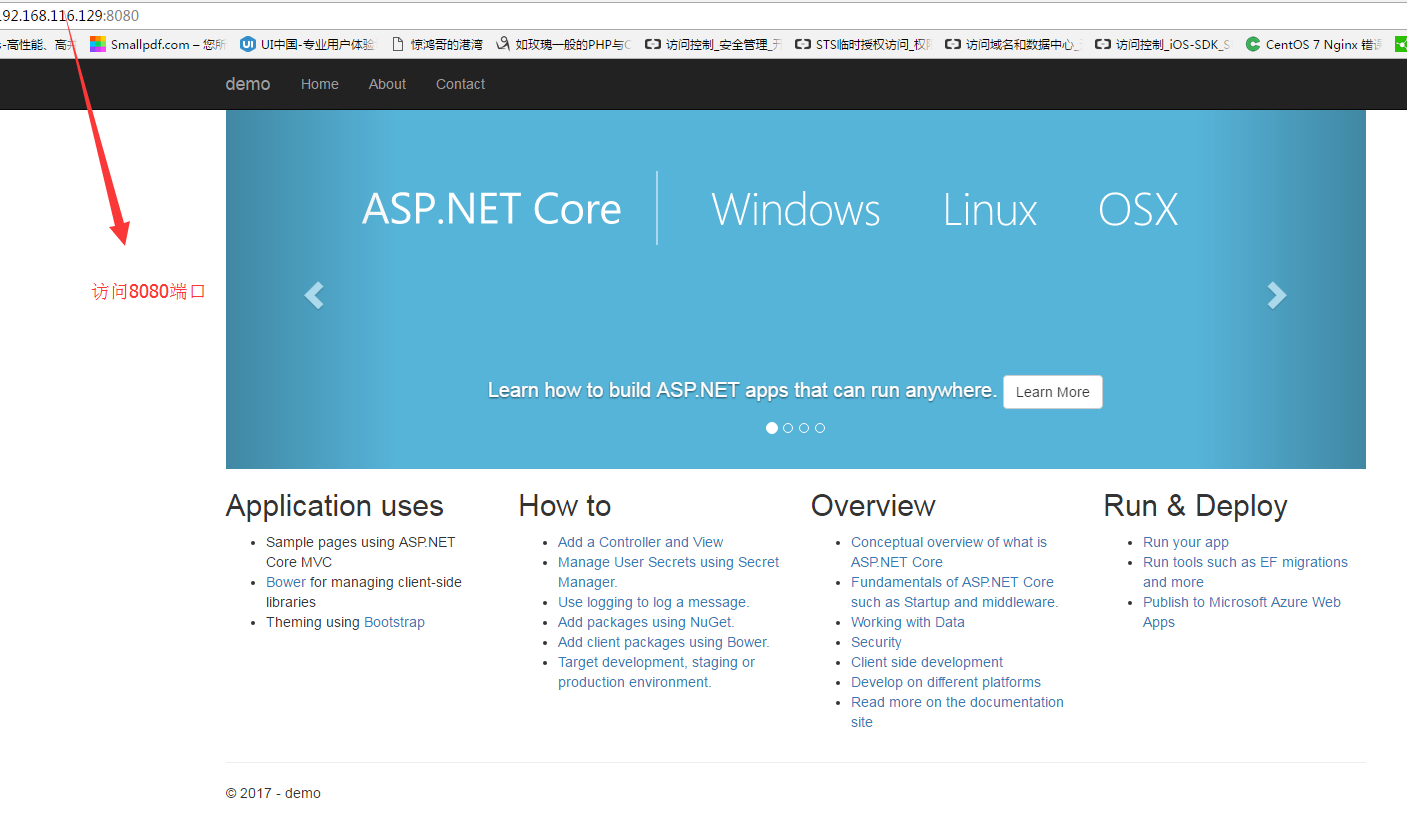Click the Learn More button
Viewport: 1407px width, 817px height.
click(x=1052, y=391)
